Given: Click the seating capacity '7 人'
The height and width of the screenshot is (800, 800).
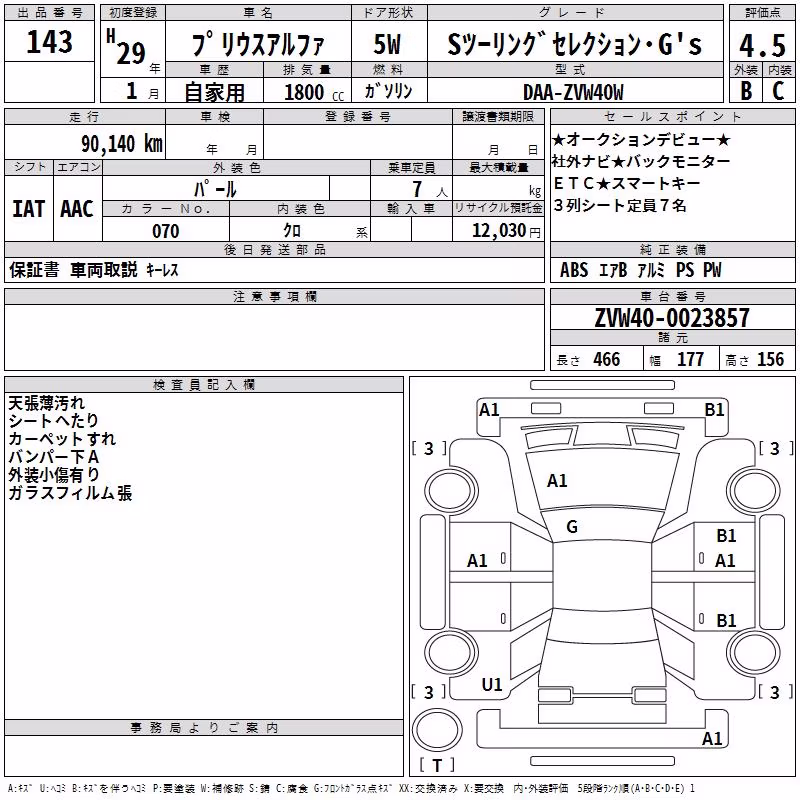Looking at the screenshot, I should coord(429,189).
